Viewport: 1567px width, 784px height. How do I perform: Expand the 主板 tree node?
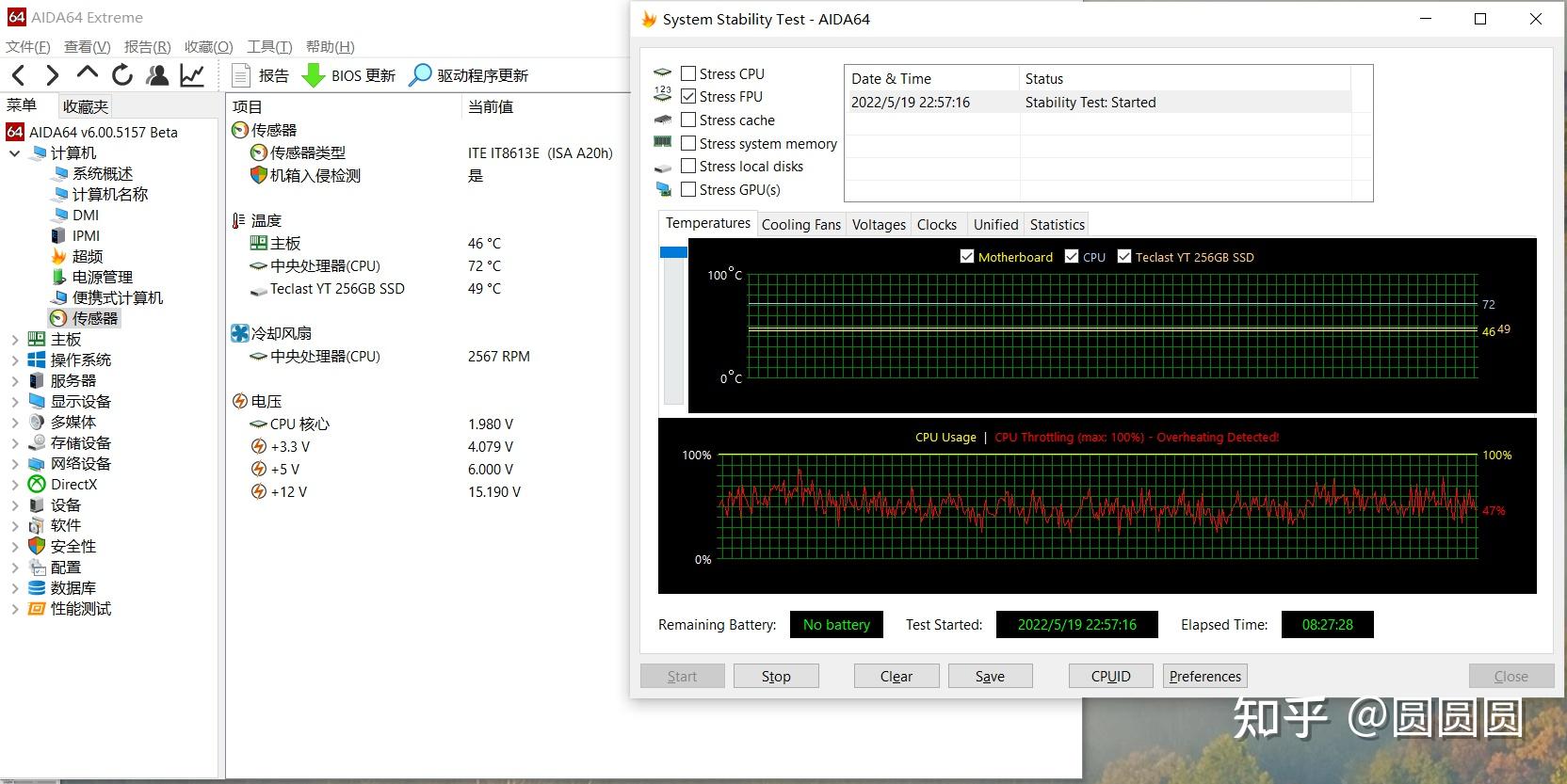click(x=14, y=339)
